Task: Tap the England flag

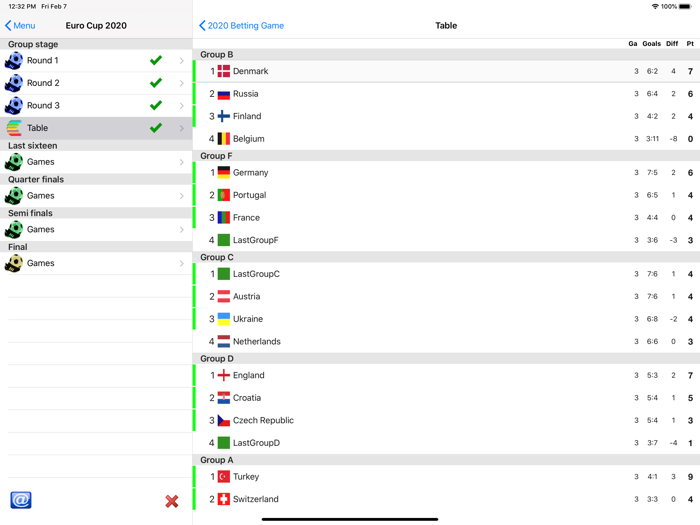Action: (x=224, y=375)
